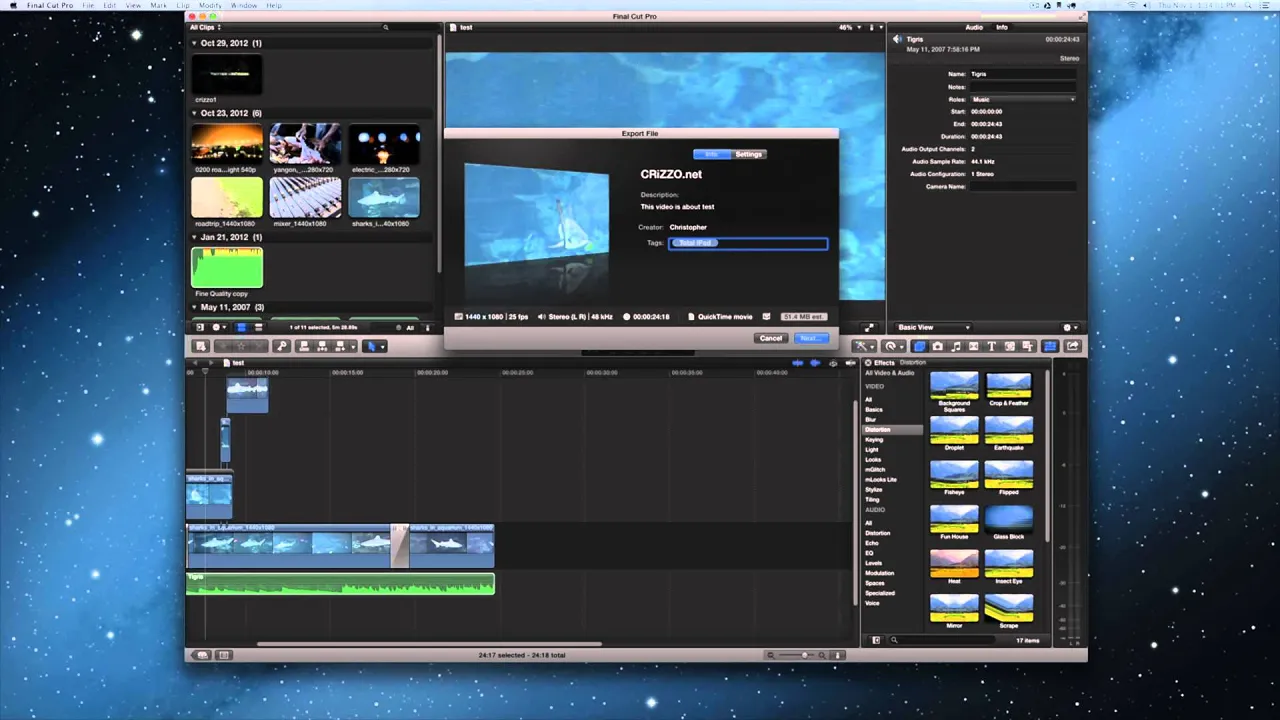Open the Window menu in menu bar
1280x720 pixels.
(243, 5)
